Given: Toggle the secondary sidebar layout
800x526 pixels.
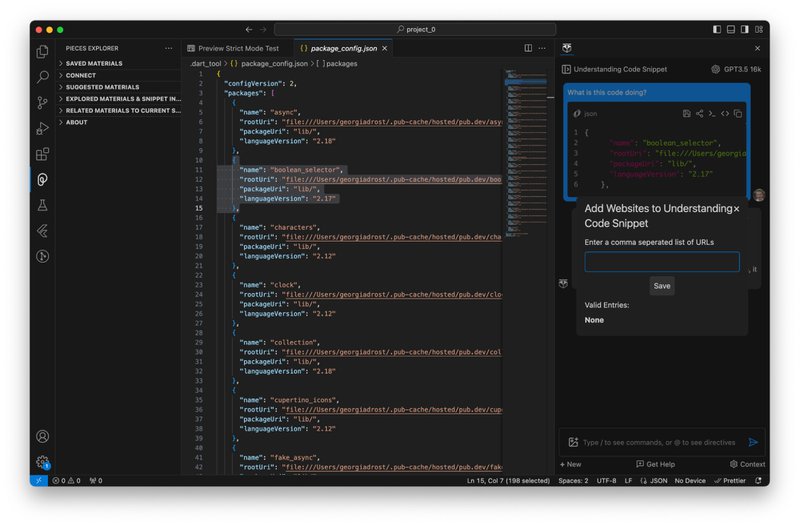Looking at the screenshot, I should pyautogui.click(x=745, y=30).
